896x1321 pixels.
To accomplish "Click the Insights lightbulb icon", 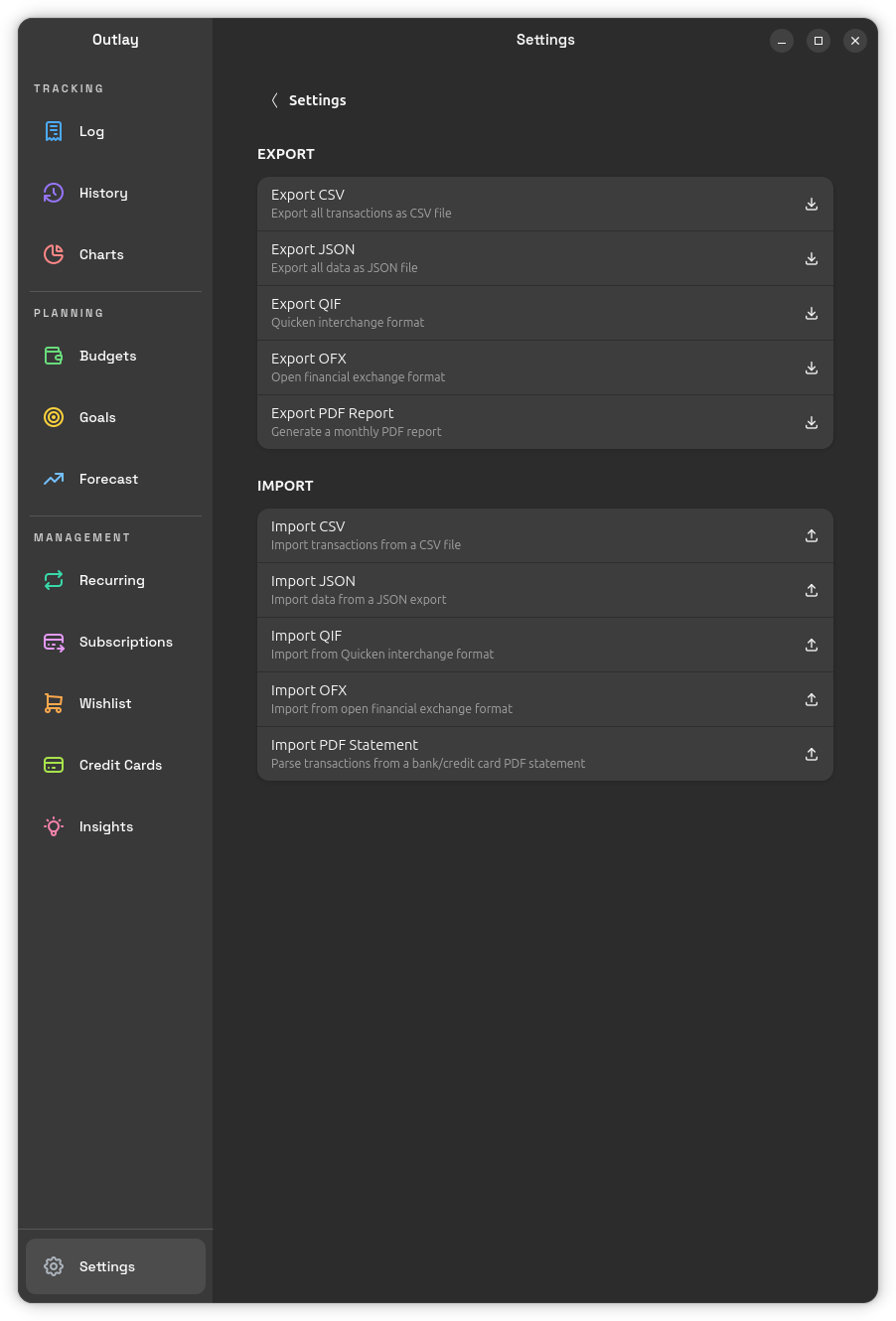I will click(54, 826).
